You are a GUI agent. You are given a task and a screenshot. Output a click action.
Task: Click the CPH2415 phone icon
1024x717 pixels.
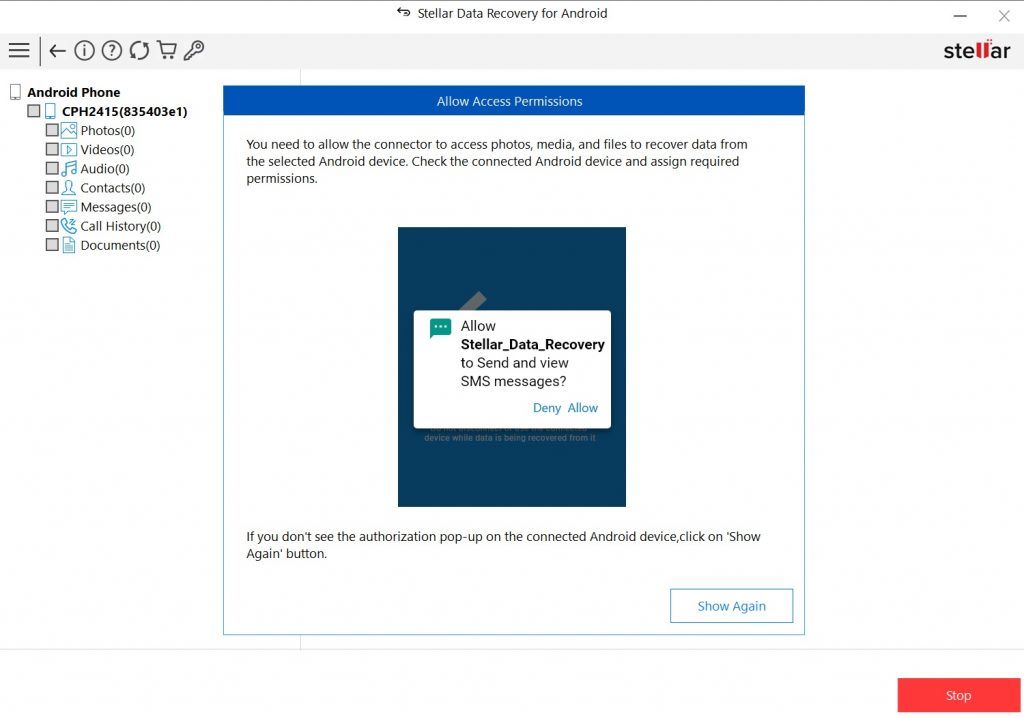50,111
